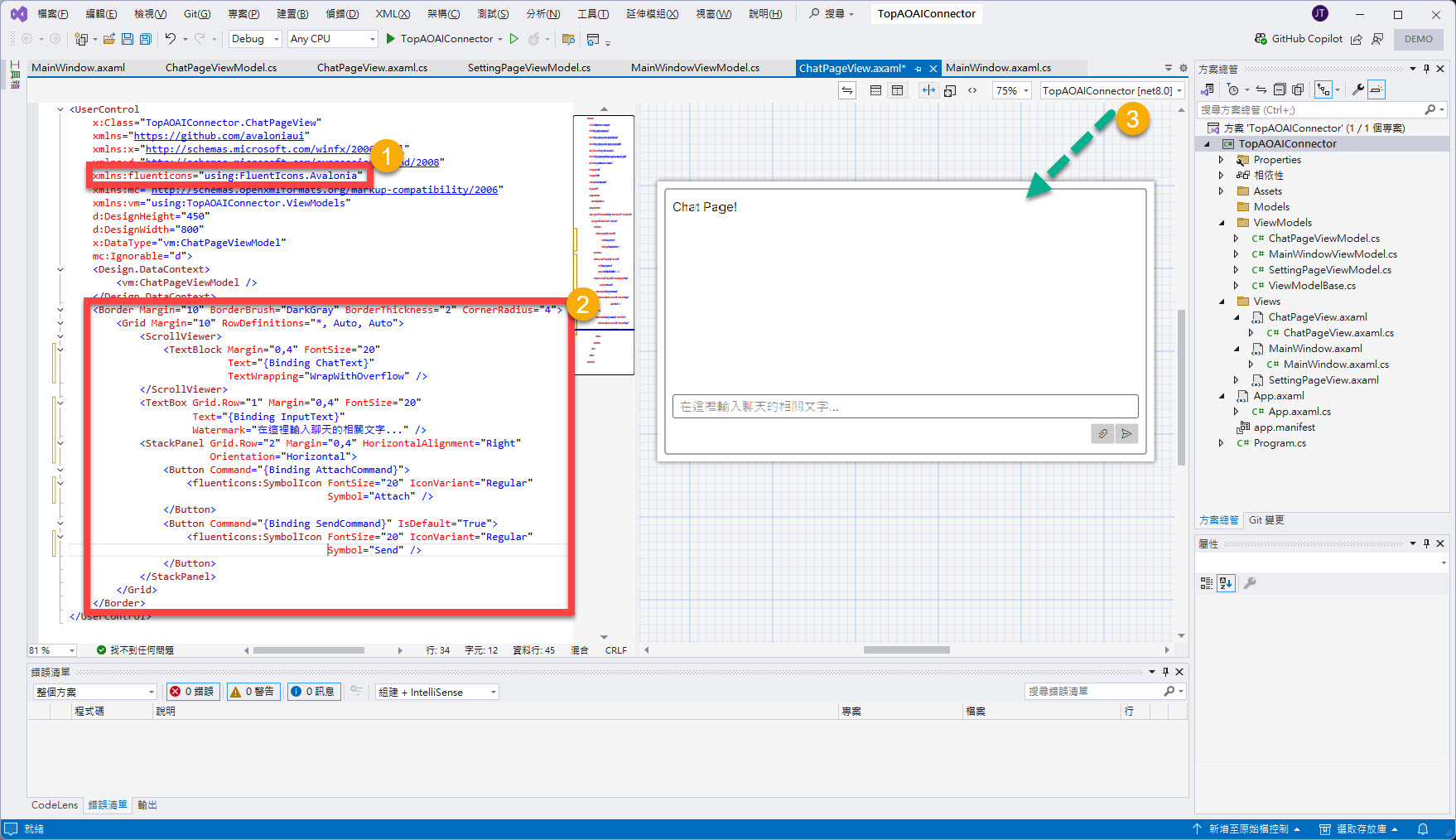Image resolution: width=1456 pixels, height=840 pixels.
Task: Select ChatPageView.axaml.cs in Solution Explorer
Action: point(1338,333)
